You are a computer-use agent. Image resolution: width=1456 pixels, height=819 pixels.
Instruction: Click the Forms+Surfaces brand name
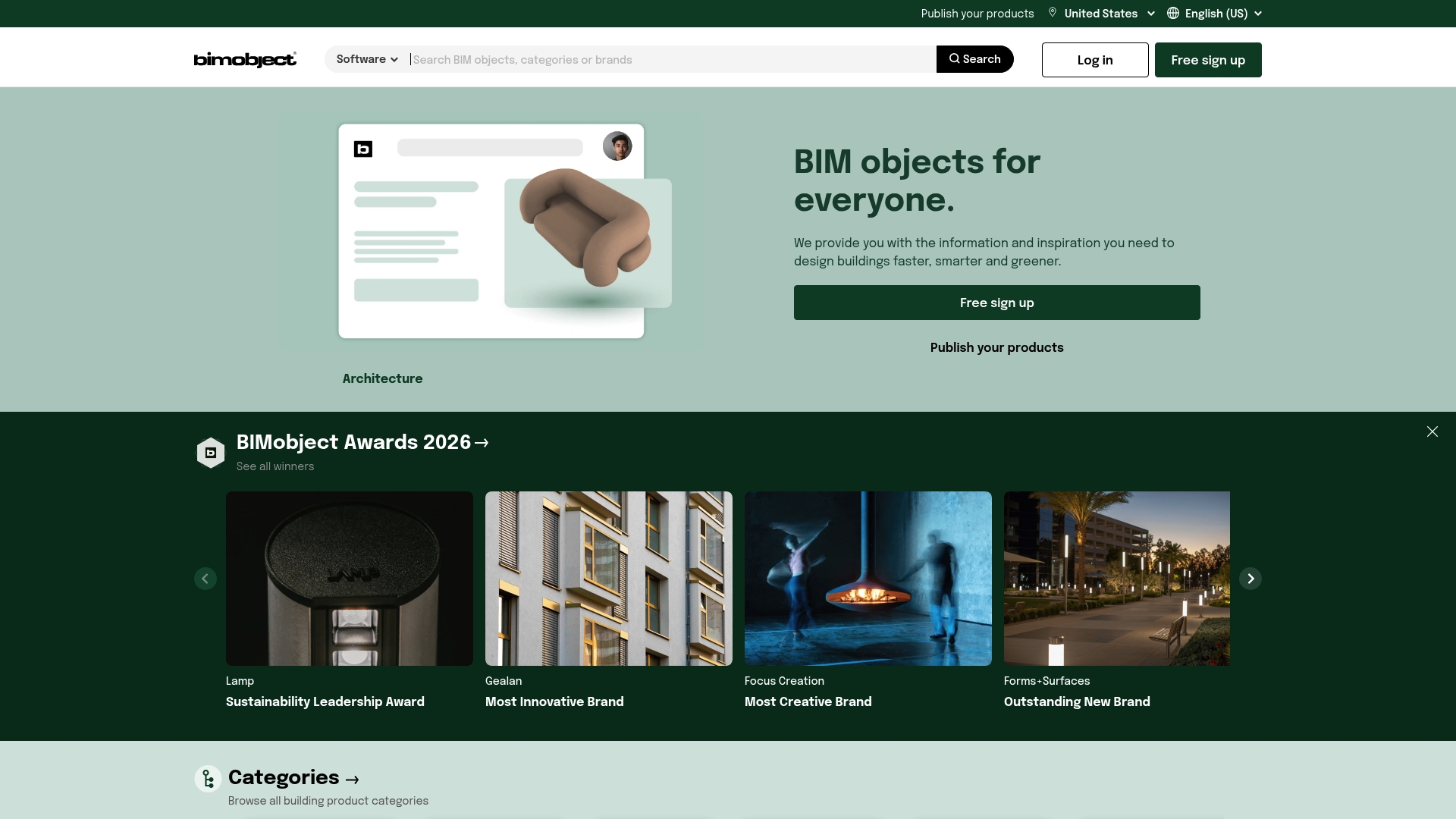(1046, 681)
